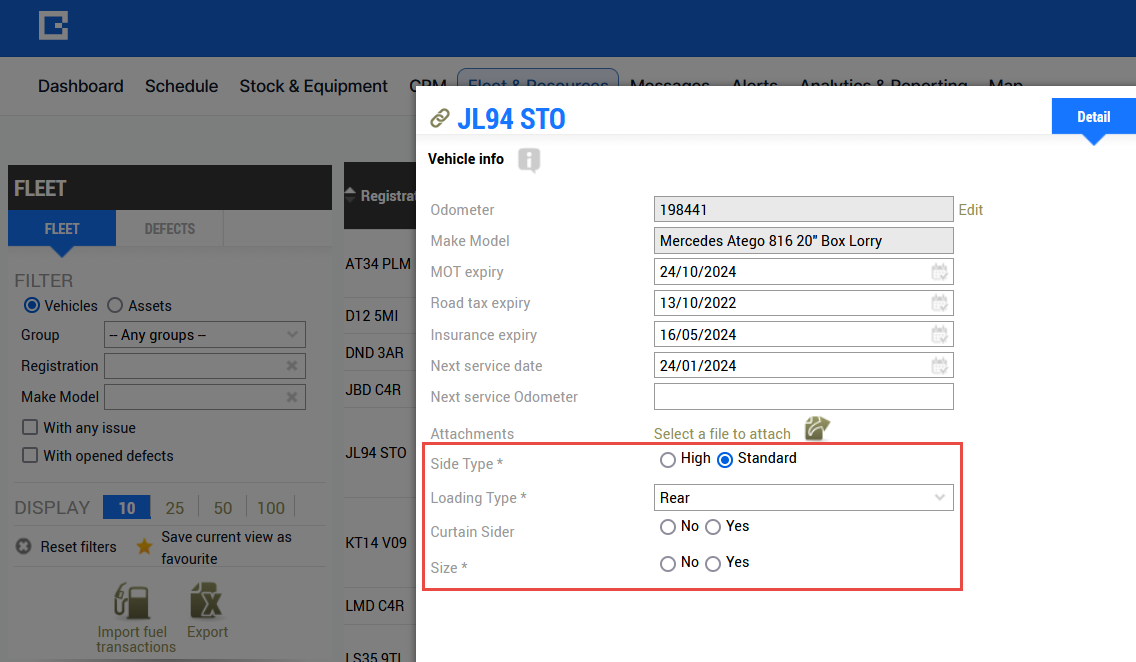Tick the With any issue checkbox
This screenshot has width=1136, height=662.
coord(30,427)
